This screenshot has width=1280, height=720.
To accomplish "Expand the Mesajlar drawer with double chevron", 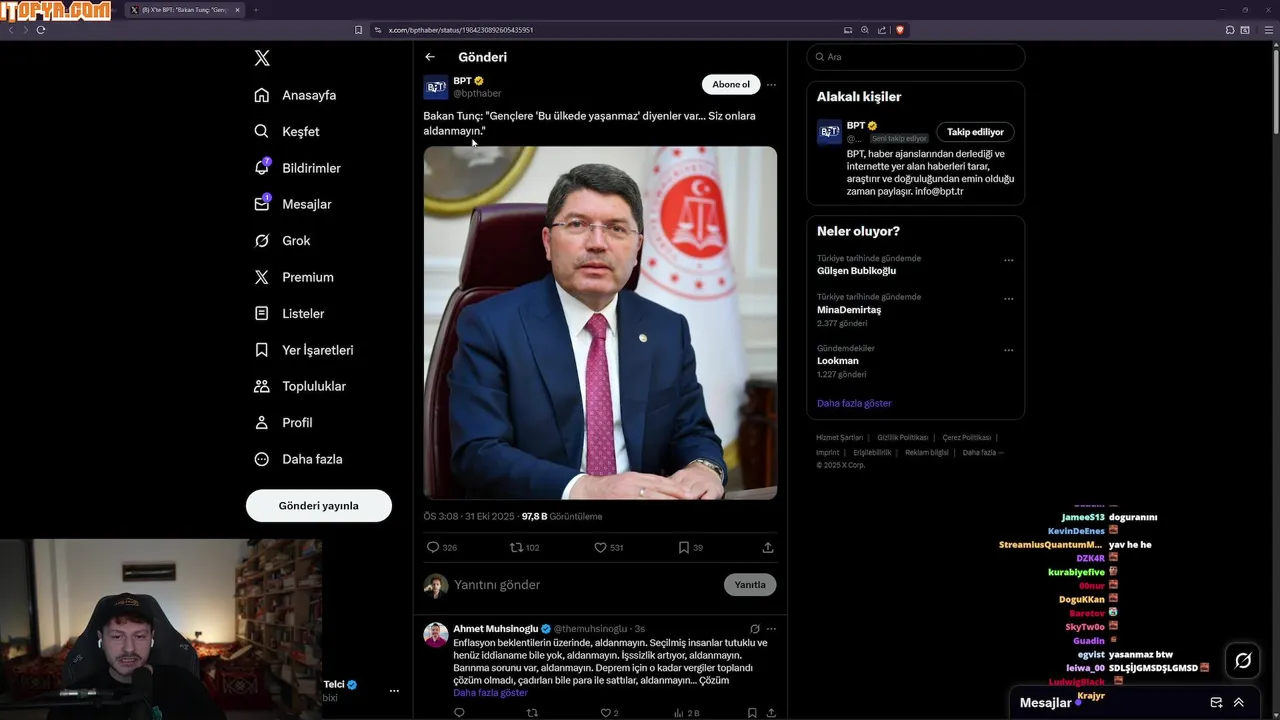I will (x=1239, y=703).
